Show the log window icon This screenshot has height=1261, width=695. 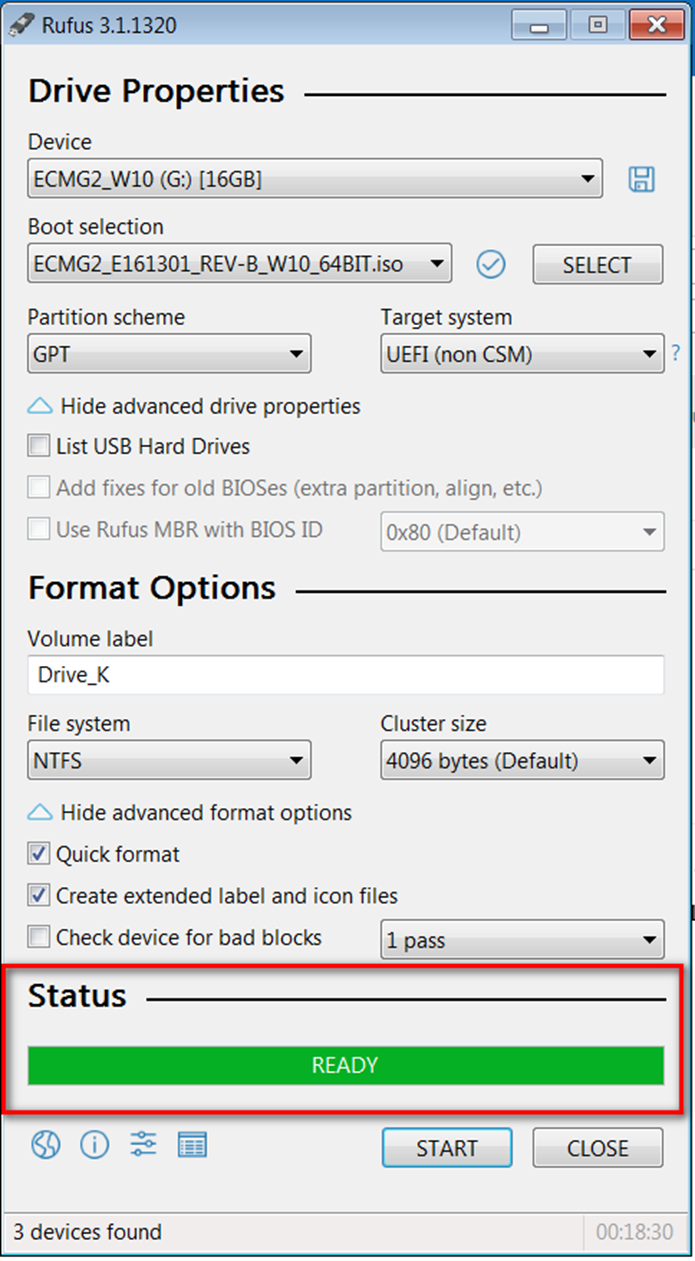click(192, 1145)
